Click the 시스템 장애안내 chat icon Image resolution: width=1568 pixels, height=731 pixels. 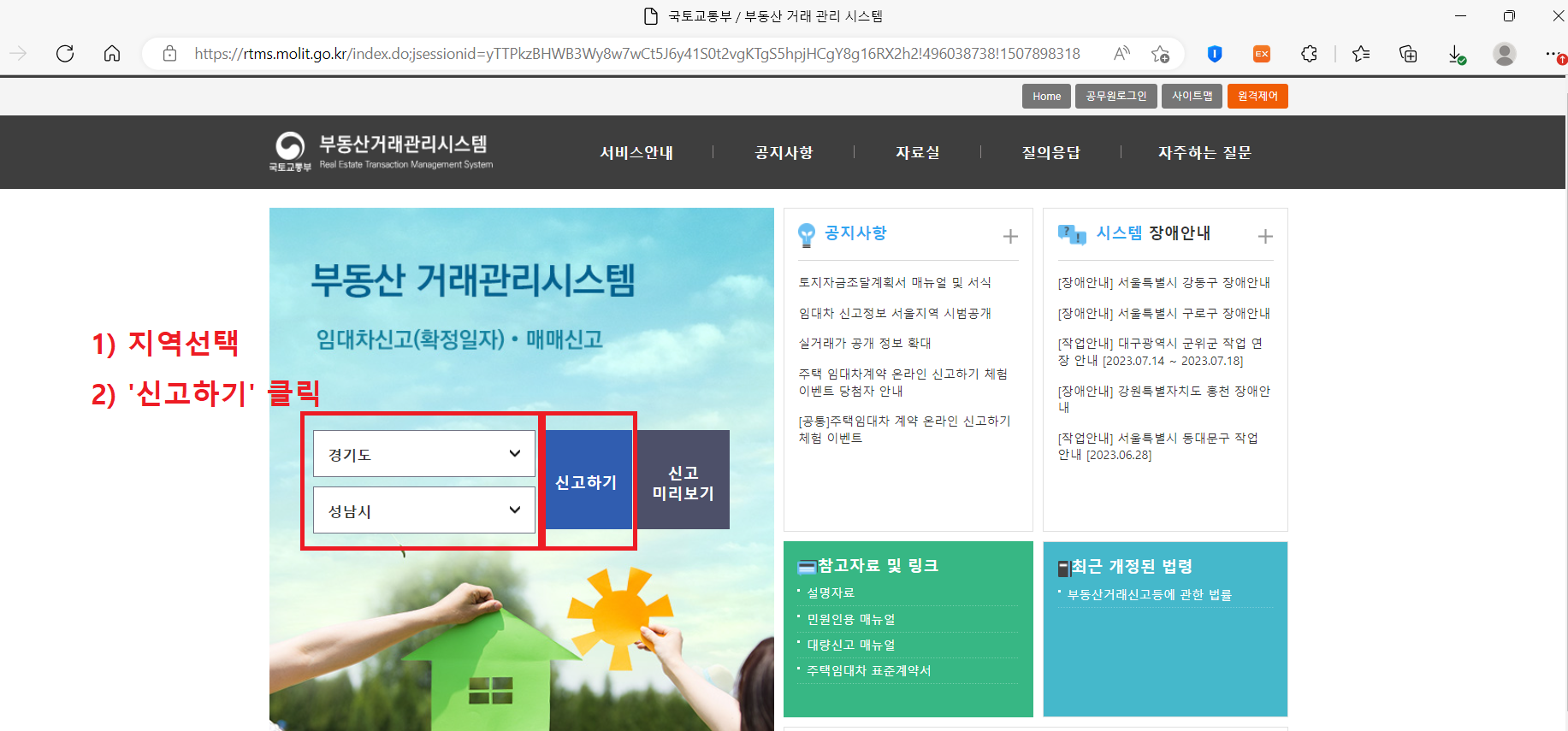tap(1072, 234)
